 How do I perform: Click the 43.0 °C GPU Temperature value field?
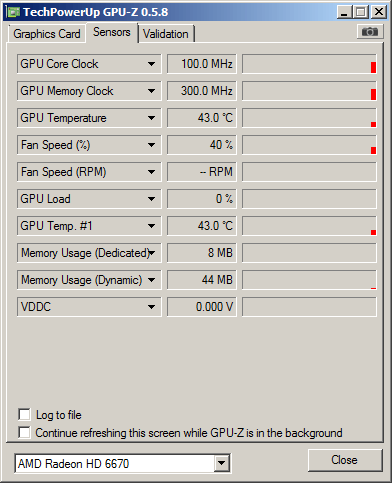(201, 118)
